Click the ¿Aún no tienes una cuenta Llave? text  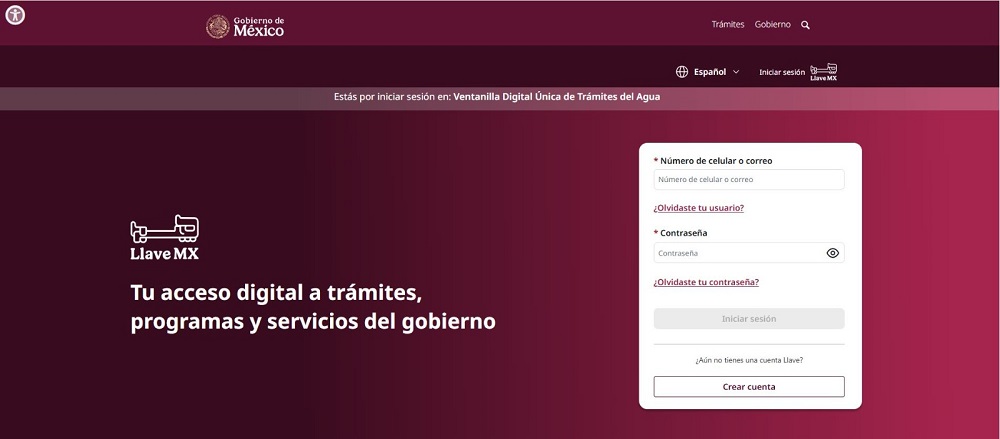(749, 360)
